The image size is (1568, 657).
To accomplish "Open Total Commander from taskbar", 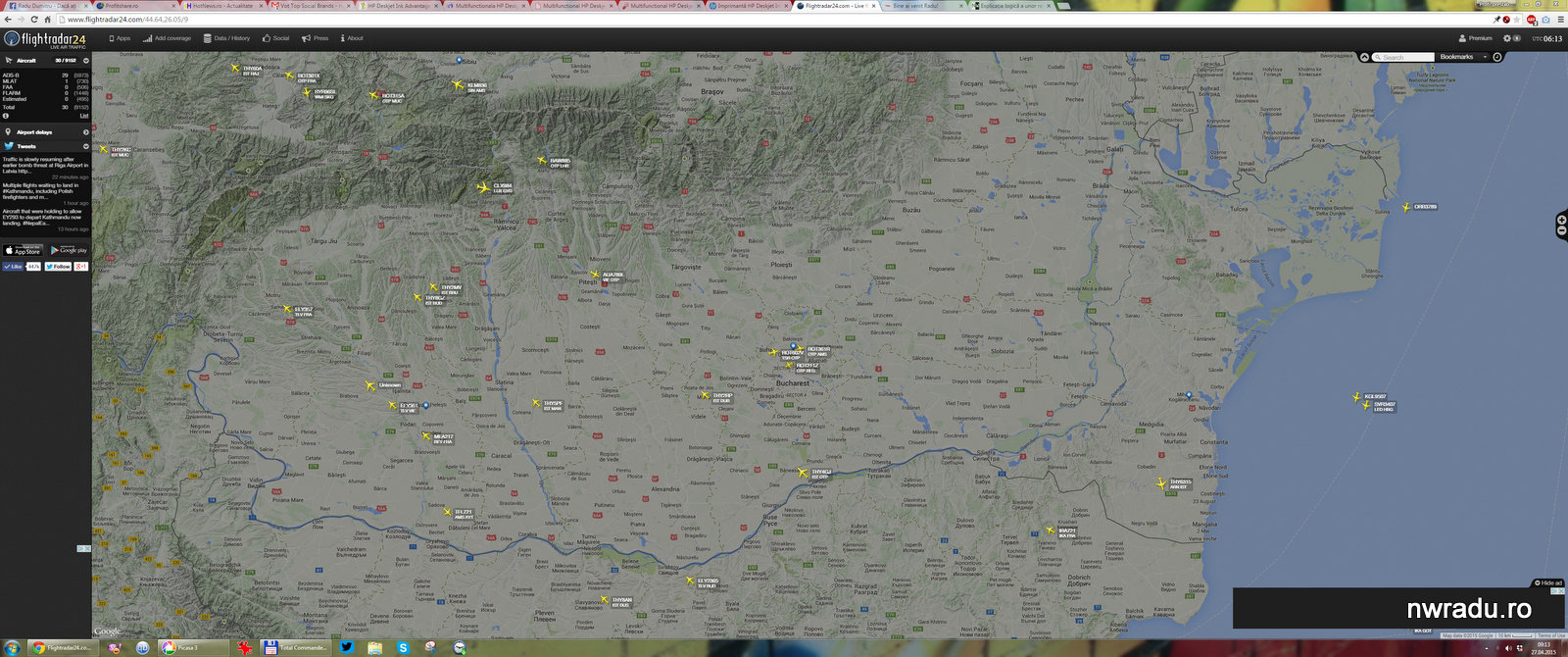I will tap(296, 647).
